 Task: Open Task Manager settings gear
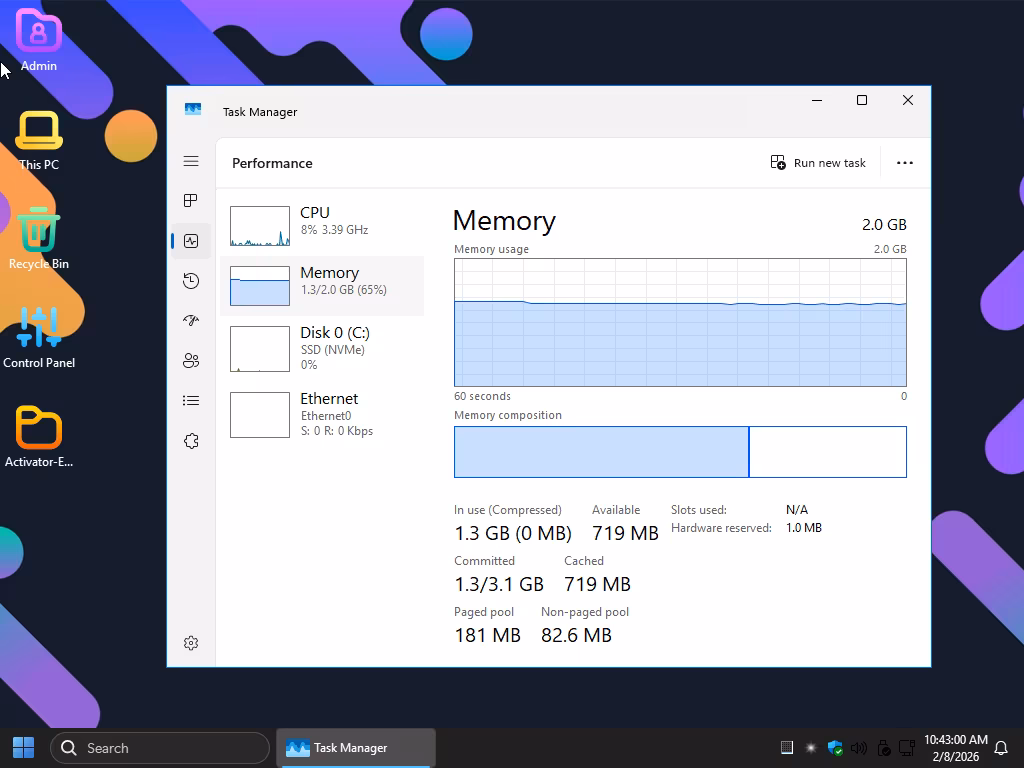point(191,643)
